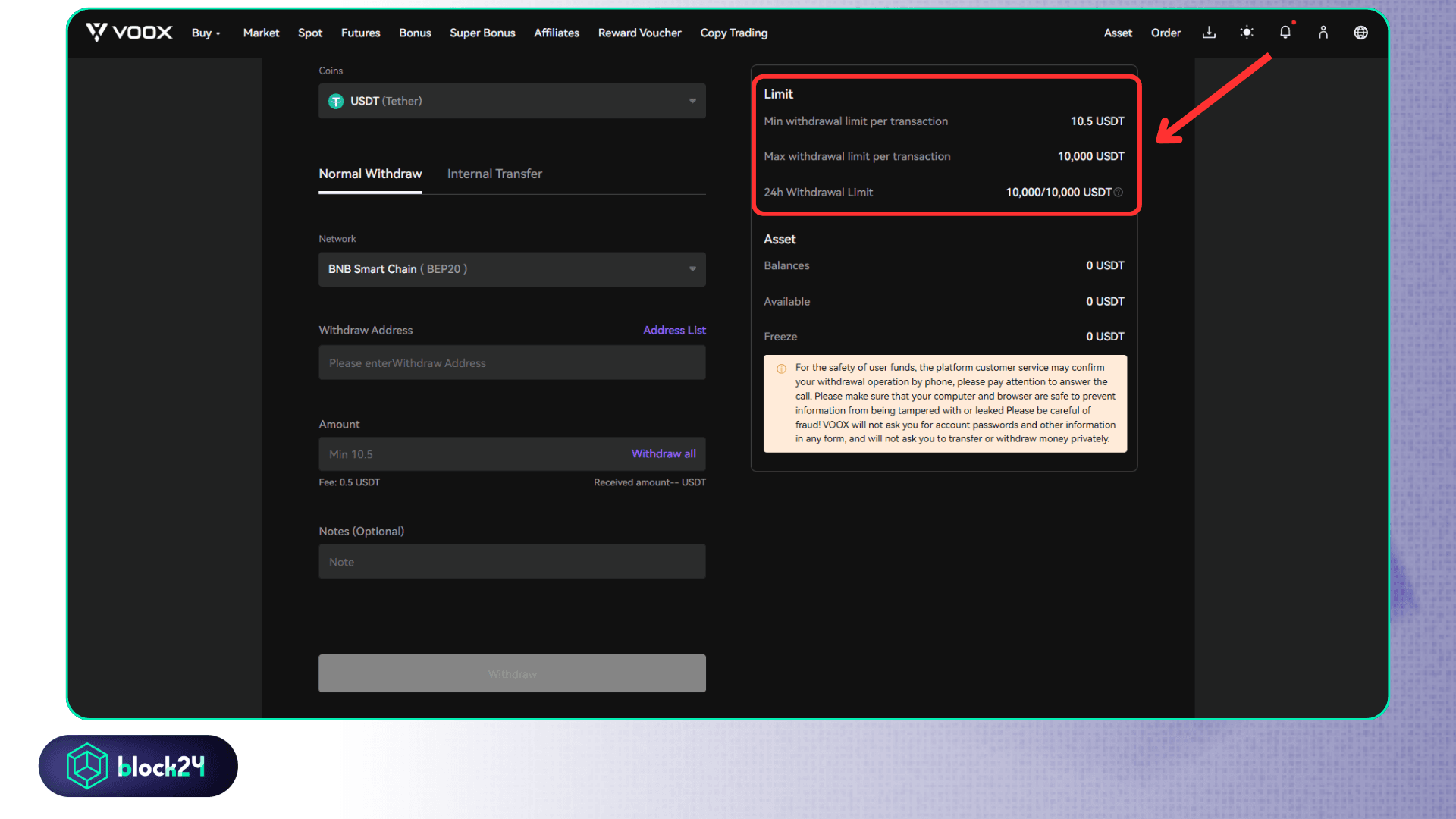Click the Withdraw submit button

(512, 673)
